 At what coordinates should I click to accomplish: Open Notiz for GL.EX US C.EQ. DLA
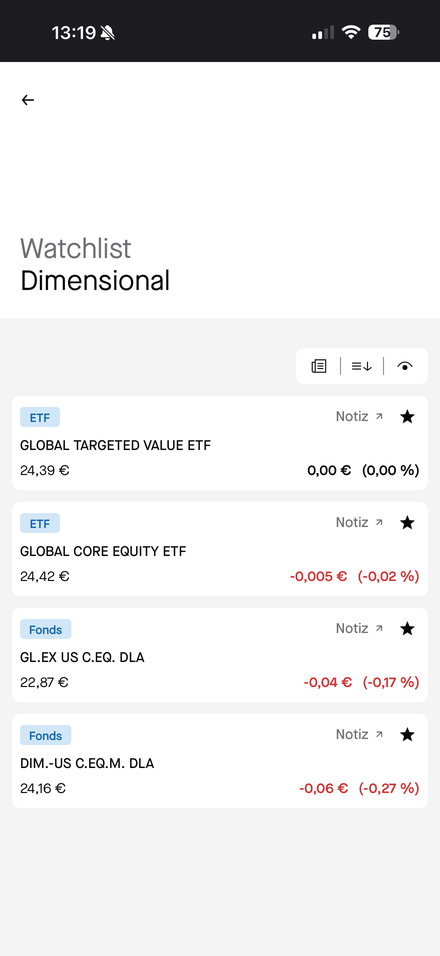coord(359,629)
